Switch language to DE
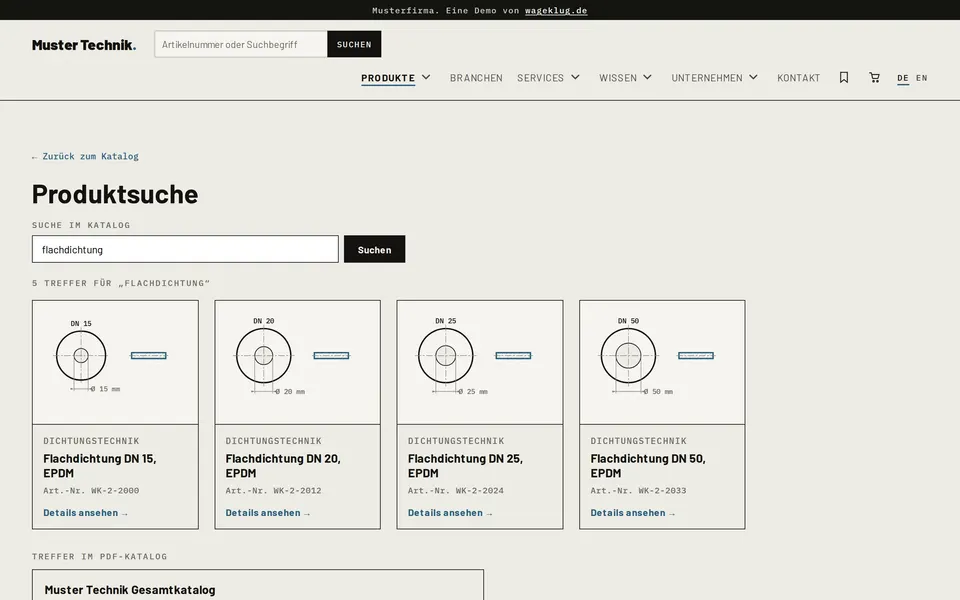The height and width of the screenshot is (600, 960). [x=902, y=78]
